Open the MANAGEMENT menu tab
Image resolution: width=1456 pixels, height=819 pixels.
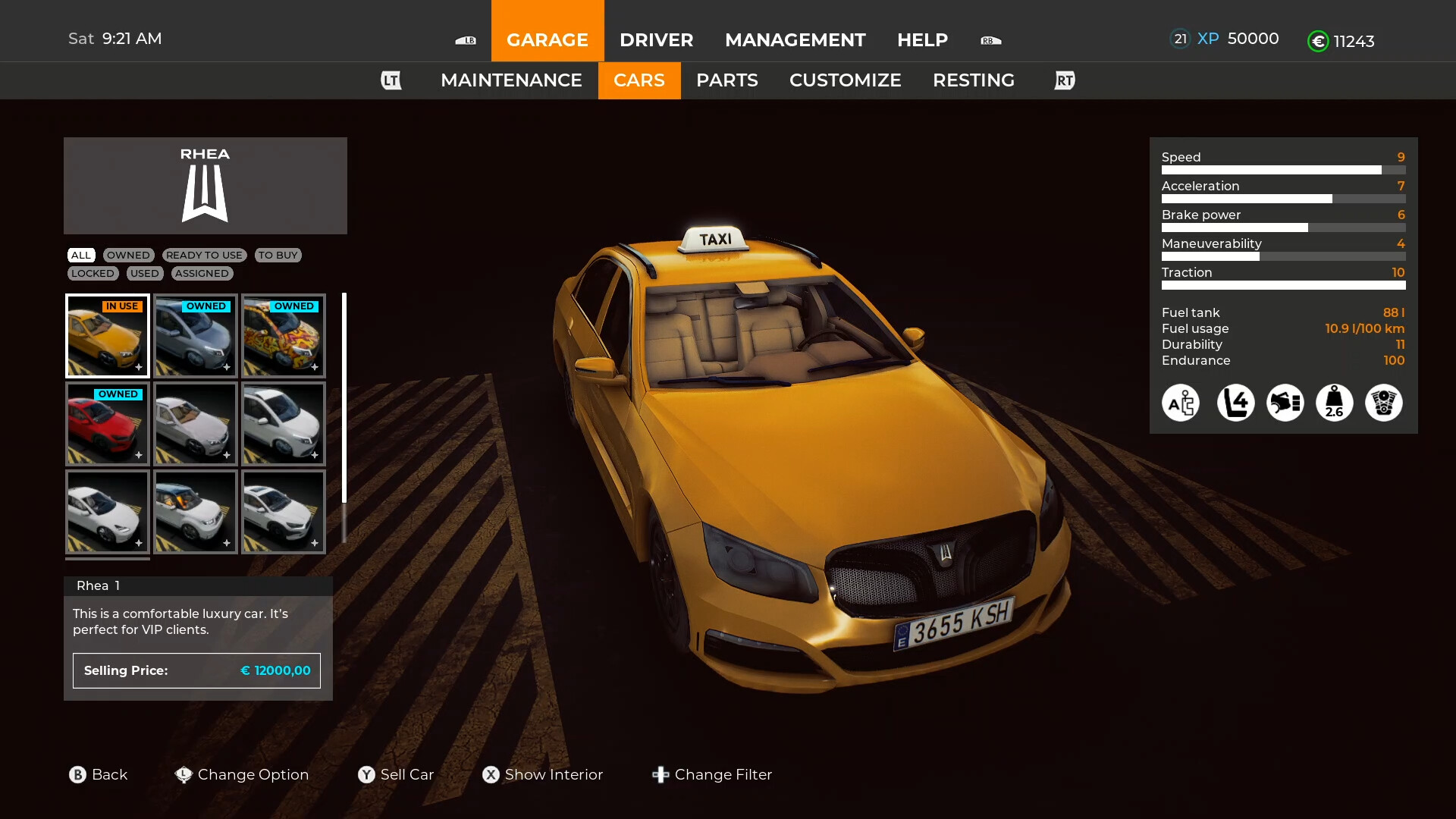tap(796, 40)
